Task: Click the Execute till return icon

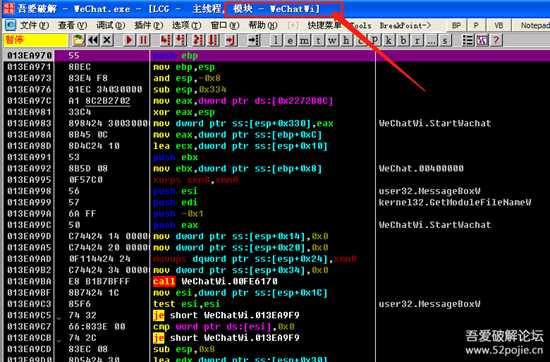Action: click(x=230, y=40)
